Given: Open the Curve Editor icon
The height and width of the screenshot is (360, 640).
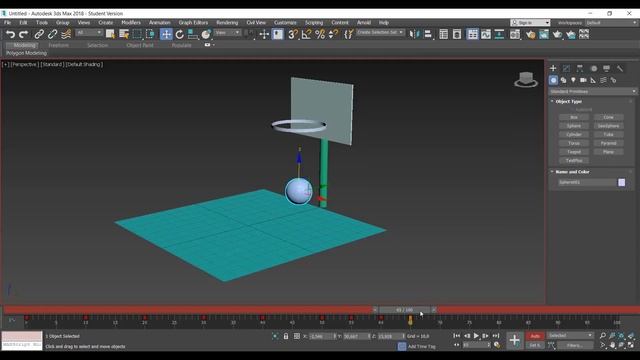Looking at the screenshot, I should point(486,34).
